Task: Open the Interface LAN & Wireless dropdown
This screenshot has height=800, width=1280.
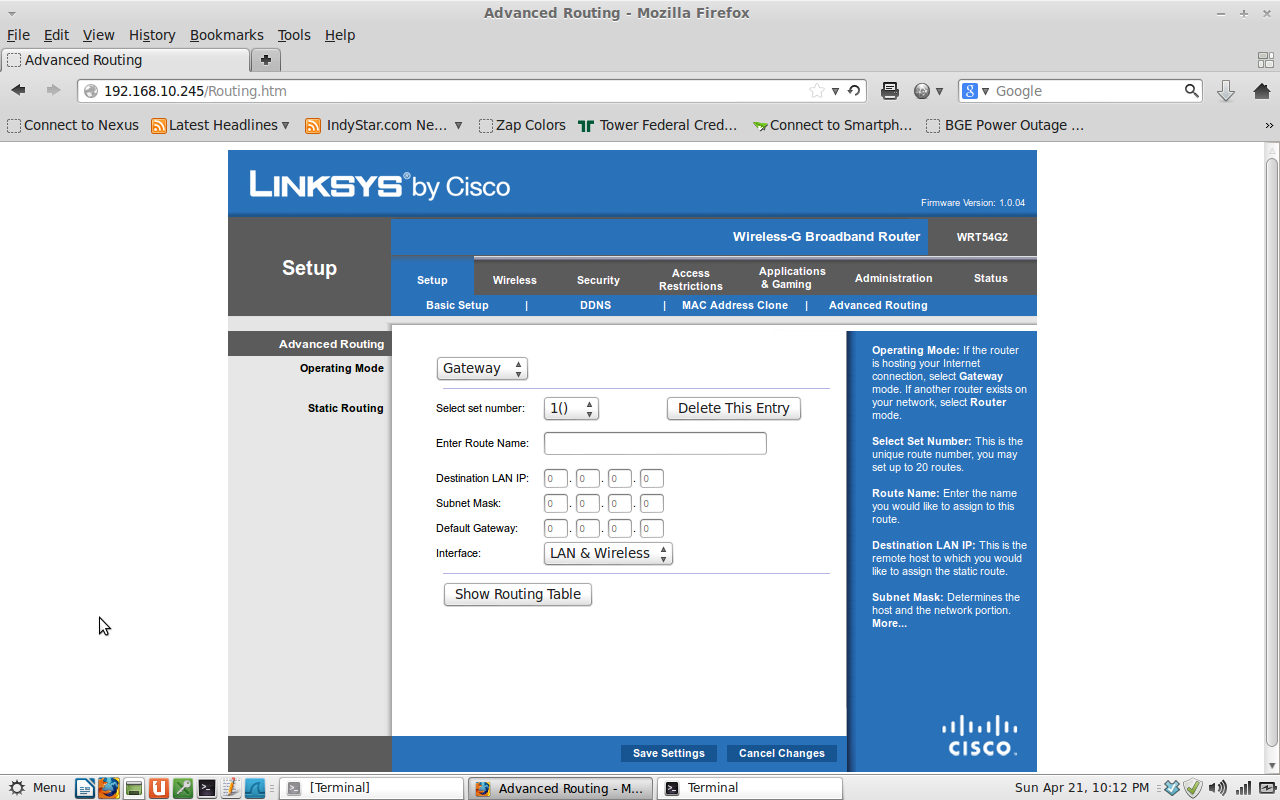Action: click(x=608, y=553)
